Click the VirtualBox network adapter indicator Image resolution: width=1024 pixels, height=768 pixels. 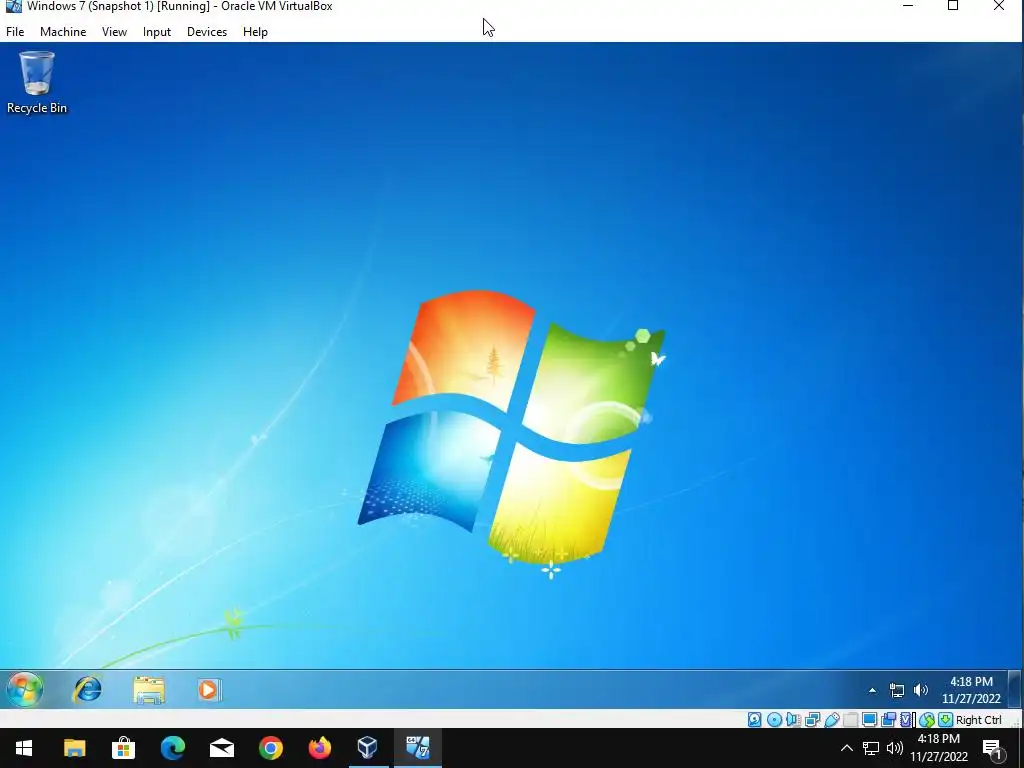[x=812, y=720]
